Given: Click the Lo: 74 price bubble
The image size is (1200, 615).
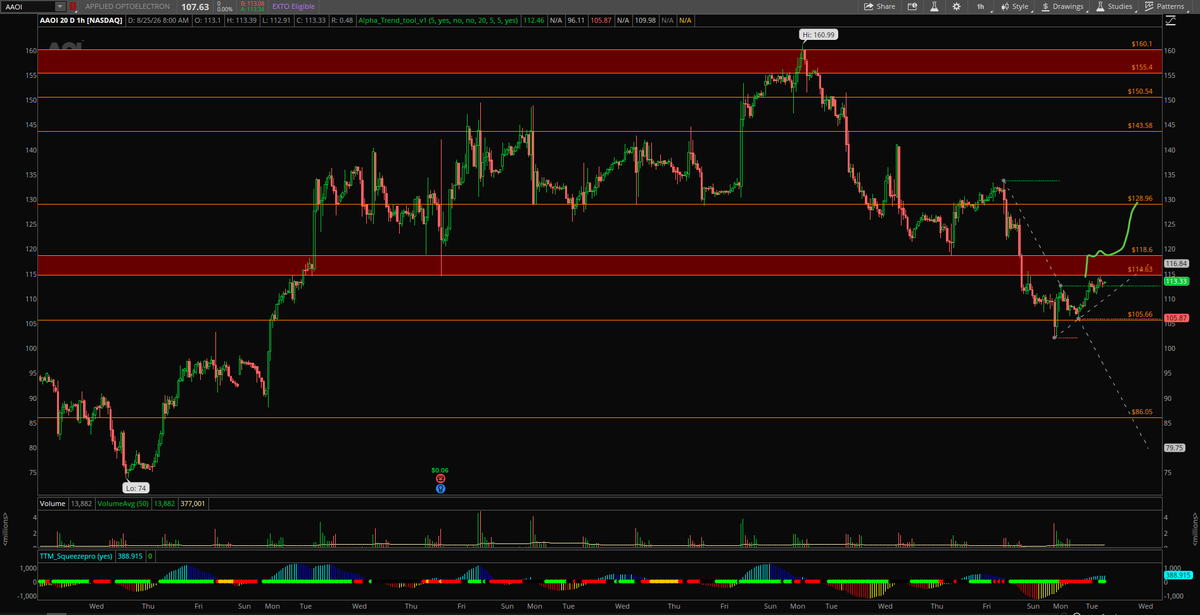Looking at the screenshot, I should (137, 487).
